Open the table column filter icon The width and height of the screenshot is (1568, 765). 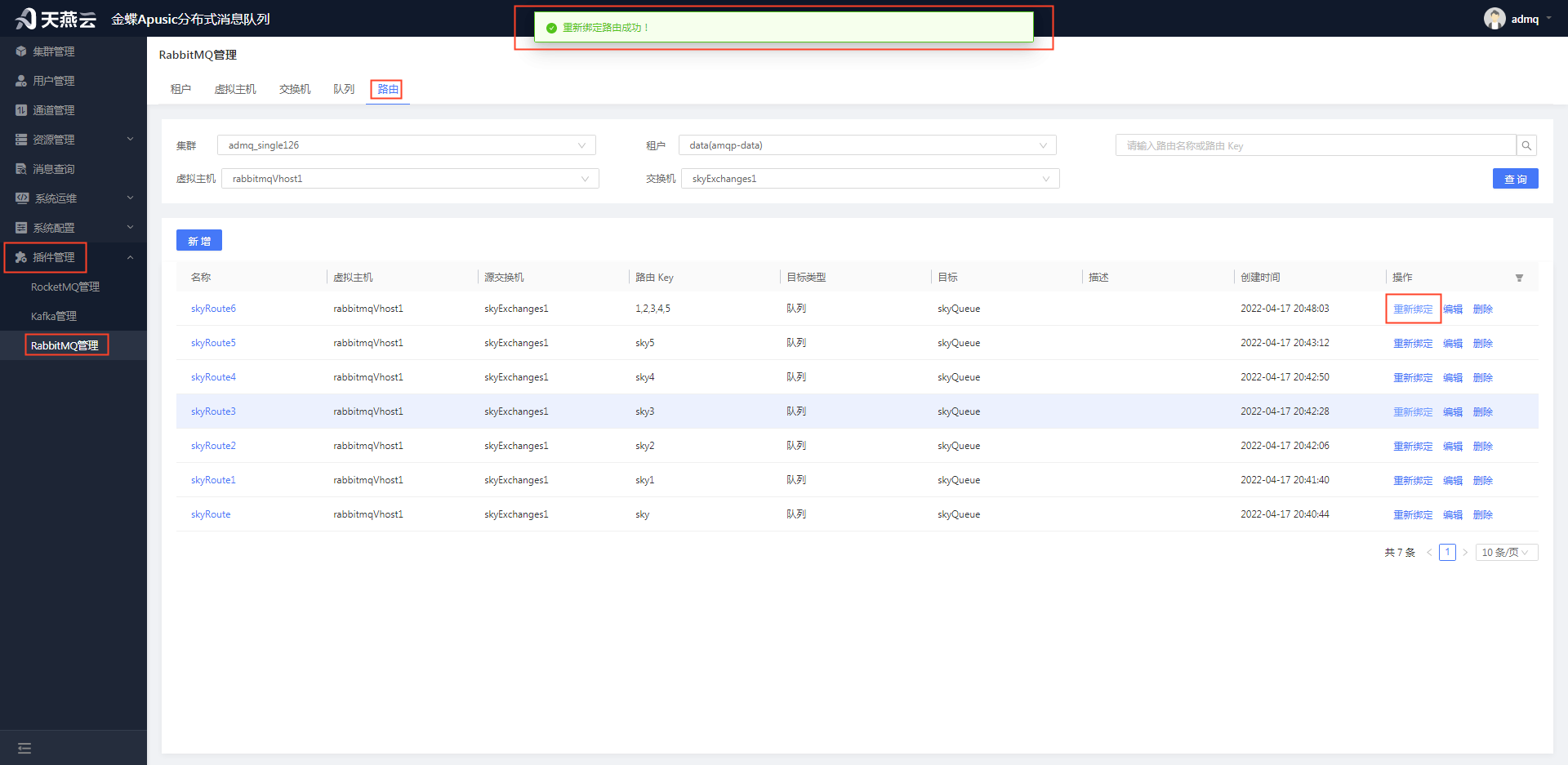click(1520, 278)
